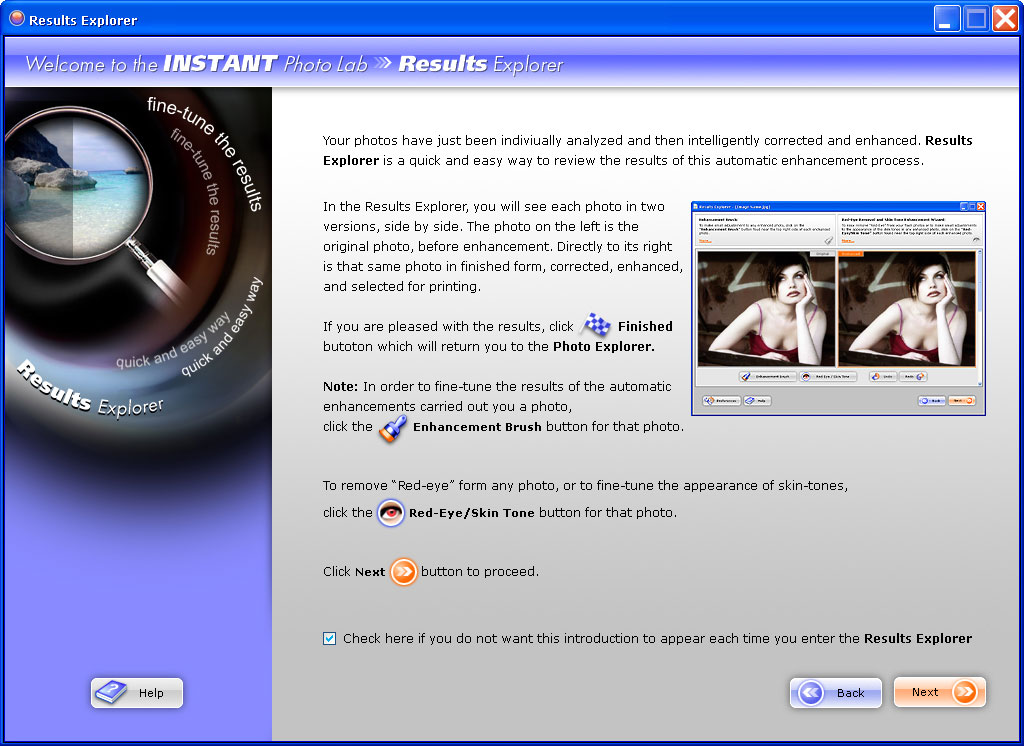The width and height of the screenshot is (1024, 746).
Task: Proceed with the bottom-right Next button
Action: click(x=939, y=692)
